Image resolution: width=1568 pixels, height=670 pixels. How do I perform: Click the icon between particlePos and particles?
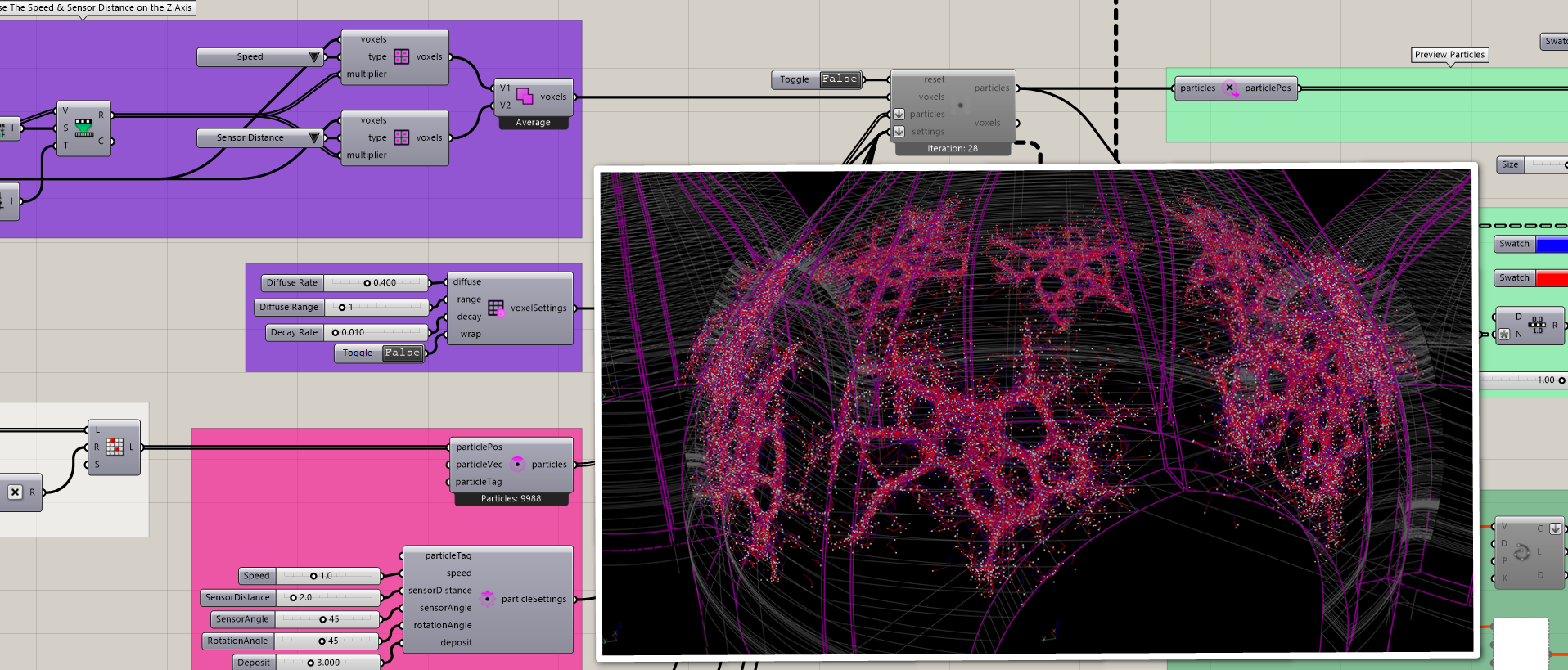point(517,464)
